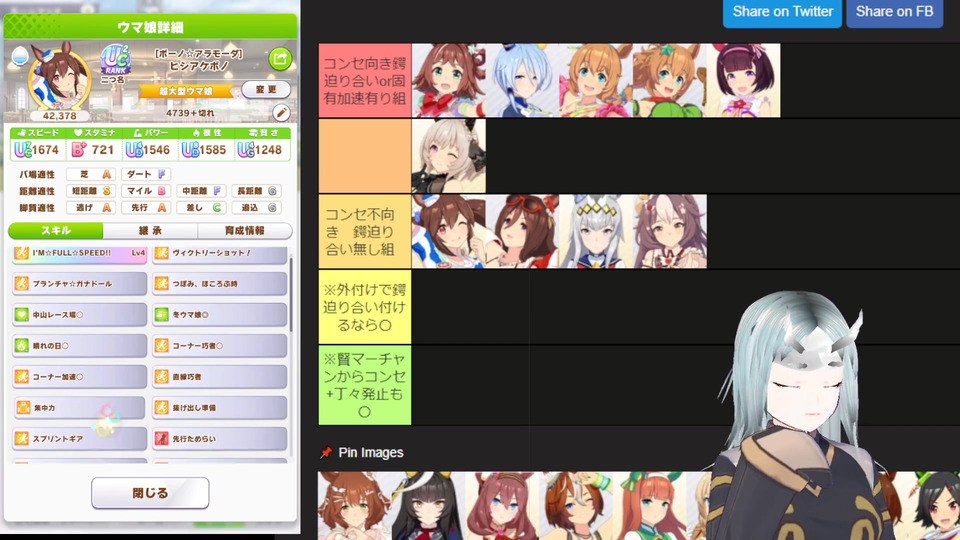Screen dimensions: 960x540
Task: Open the ヴィクトリーショット! skill entry
Action: click(x=219, y=253)
